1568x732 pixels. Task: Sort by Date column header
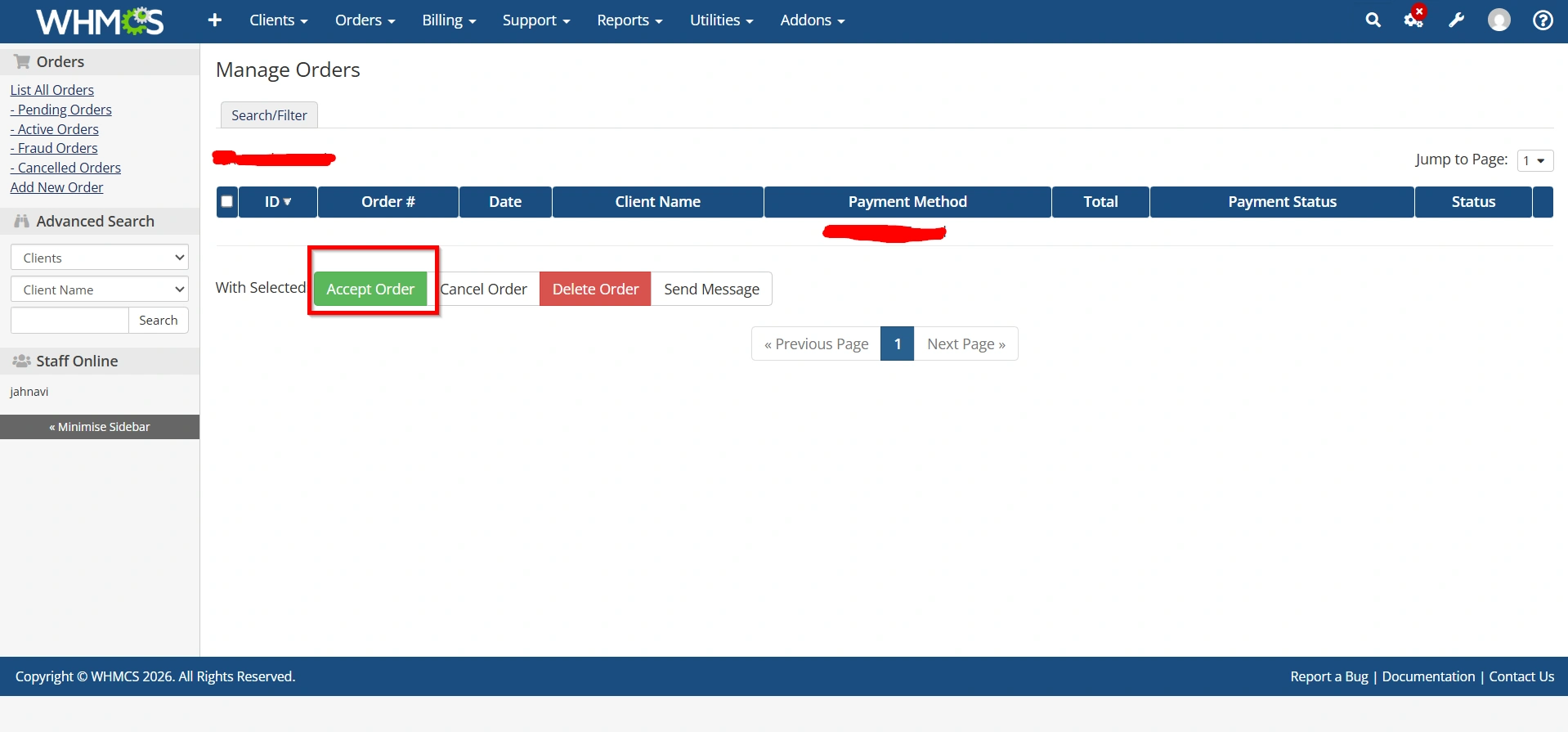(x=505, y=202)
